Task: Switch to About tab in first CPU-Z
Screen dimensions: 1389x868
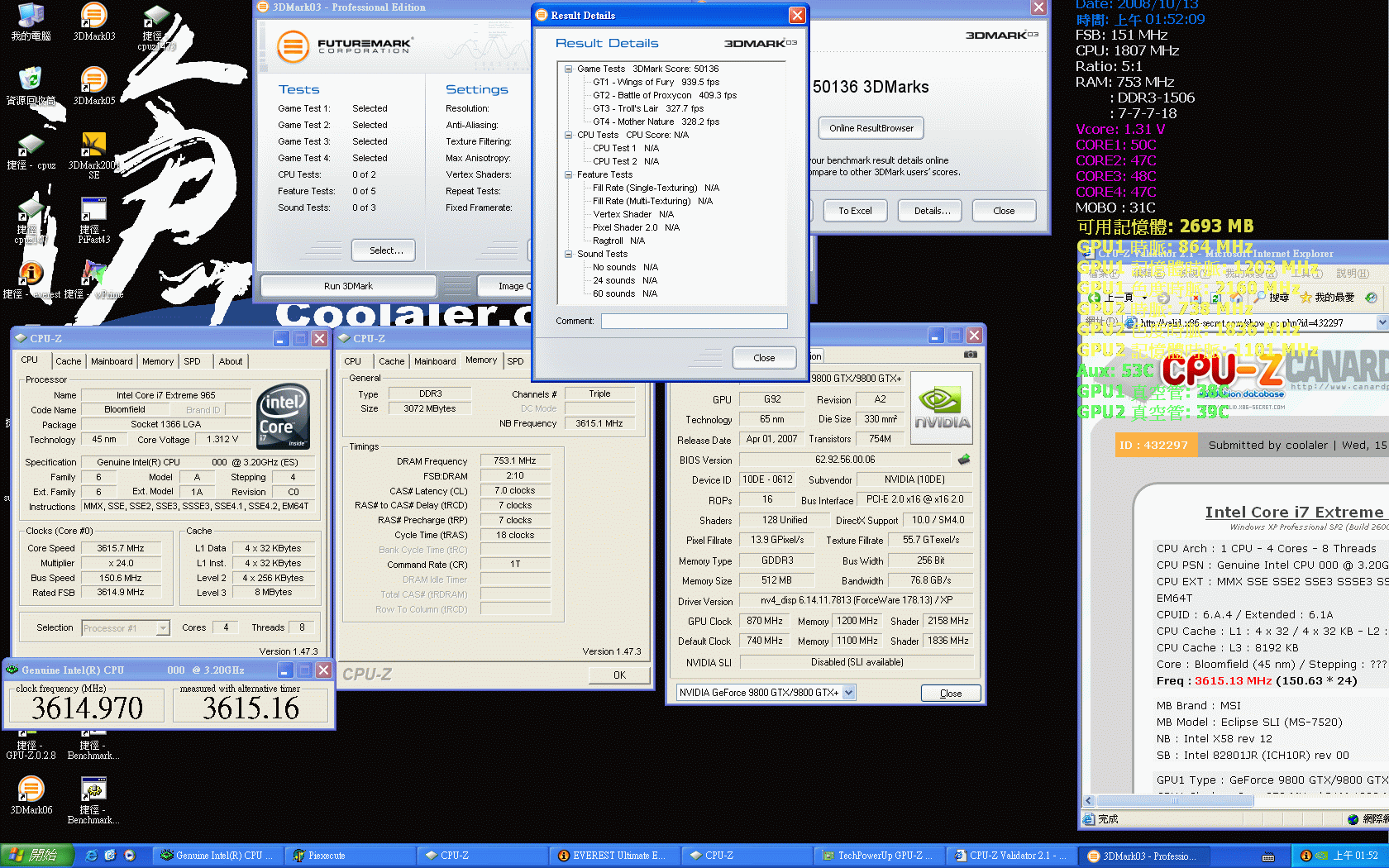Action: (x=231, y=361)
